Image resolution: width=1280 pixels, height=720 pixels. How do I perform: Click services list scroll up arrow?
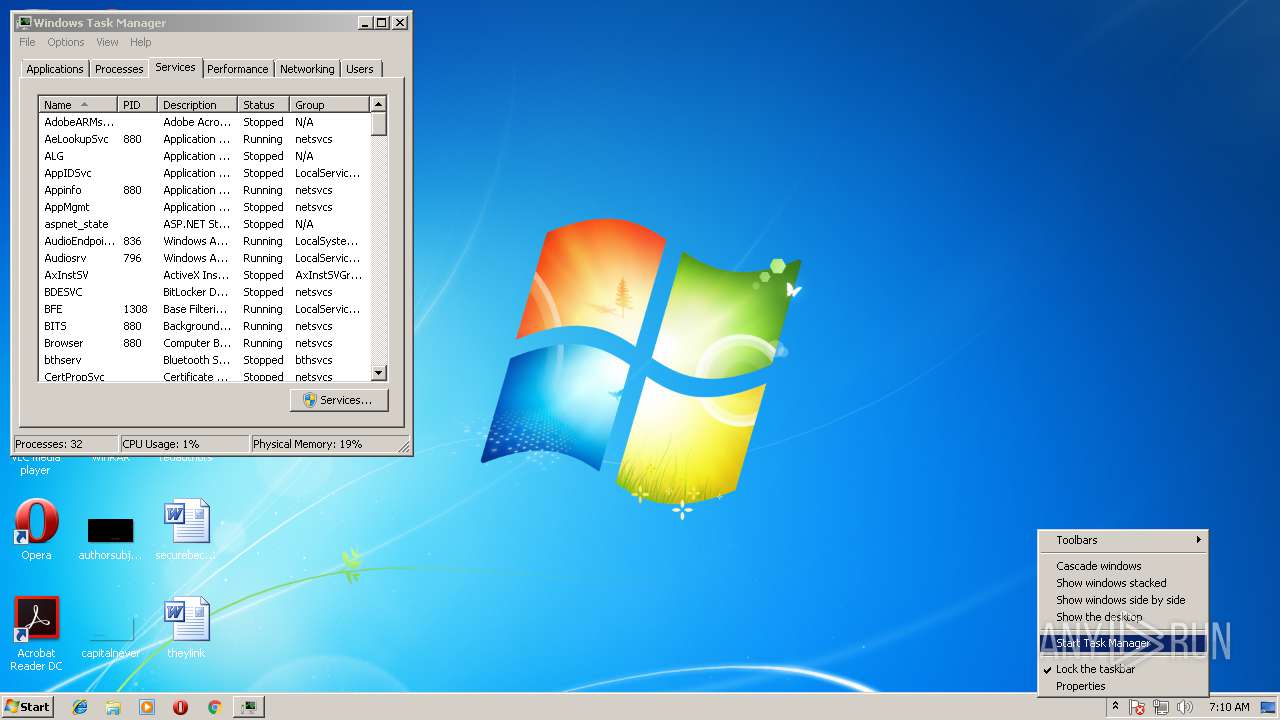[x=378, y=105]
